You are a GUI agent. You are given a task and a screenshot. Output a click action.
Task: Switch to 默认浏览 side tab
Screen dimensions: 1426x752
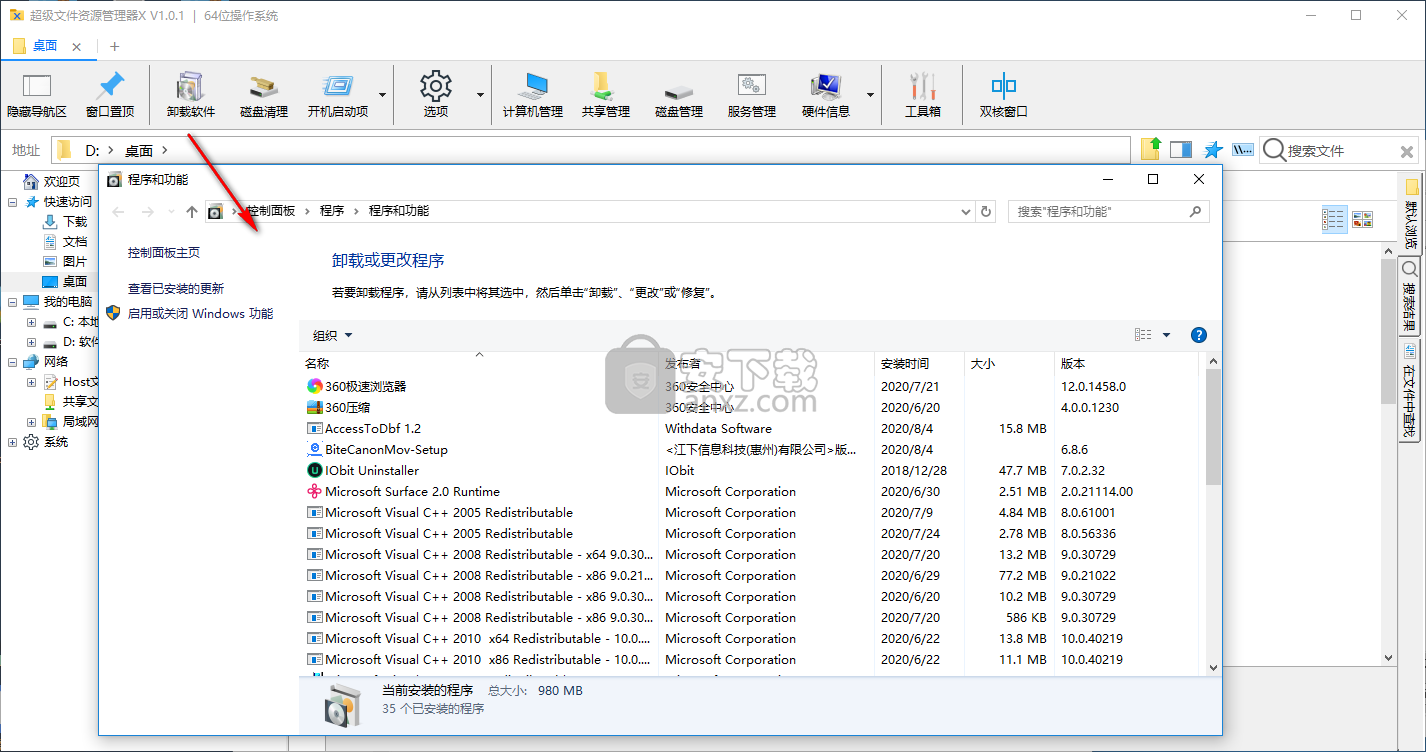tap(1411, 214)
